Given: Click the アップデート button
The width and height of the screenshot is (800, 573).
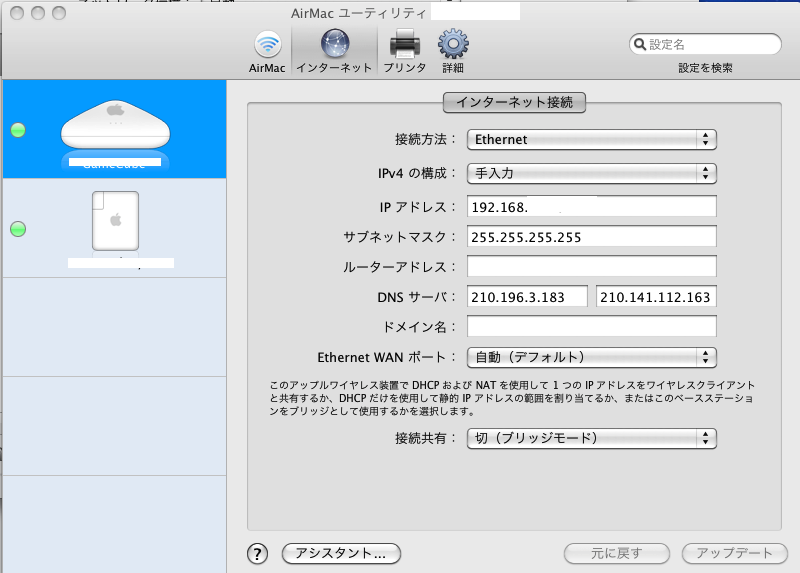Looking at the screenshot, I should pyautogui.click(x=735, y=554).
